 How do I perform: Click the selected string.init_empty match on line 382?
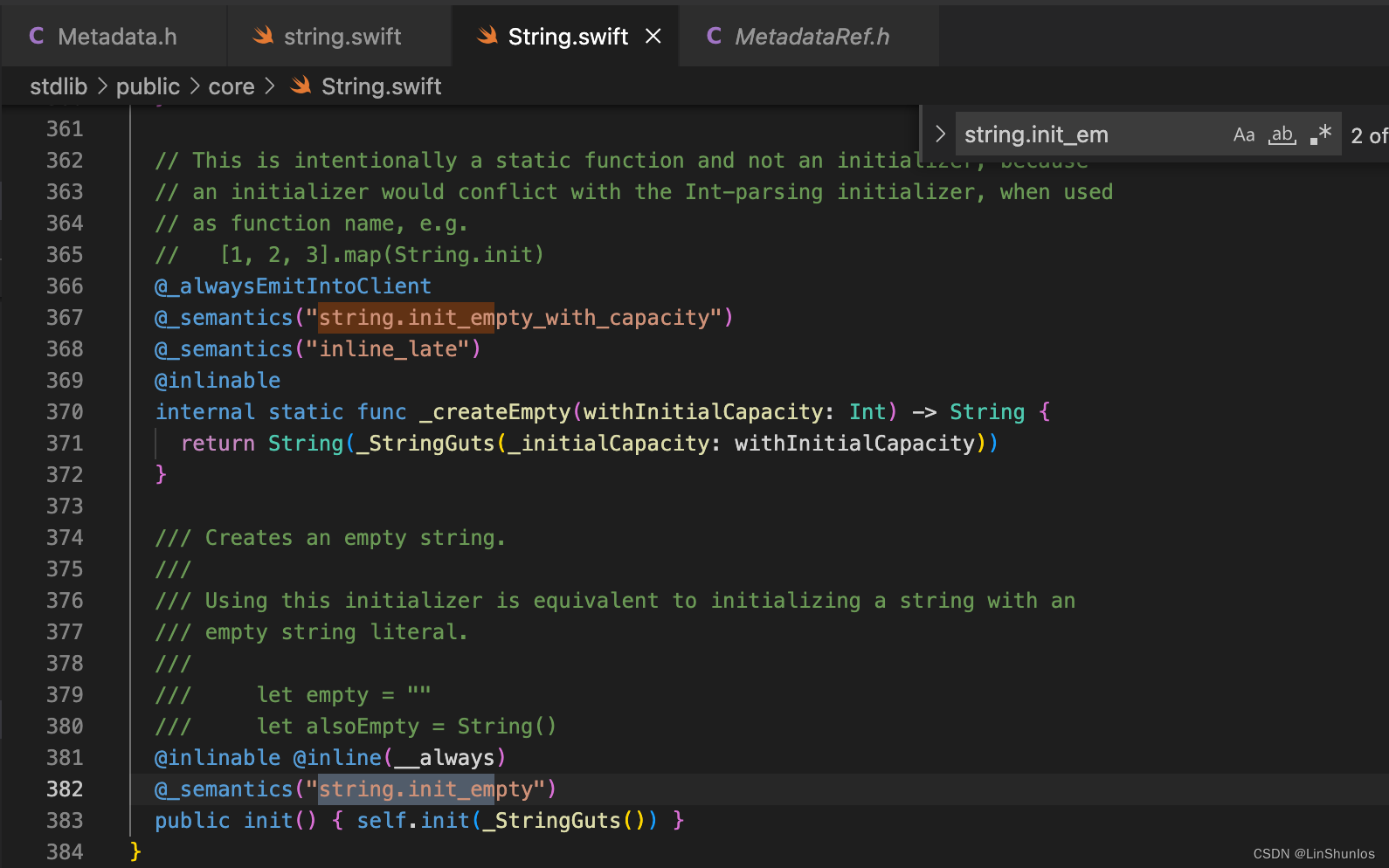tap(406, 789)
